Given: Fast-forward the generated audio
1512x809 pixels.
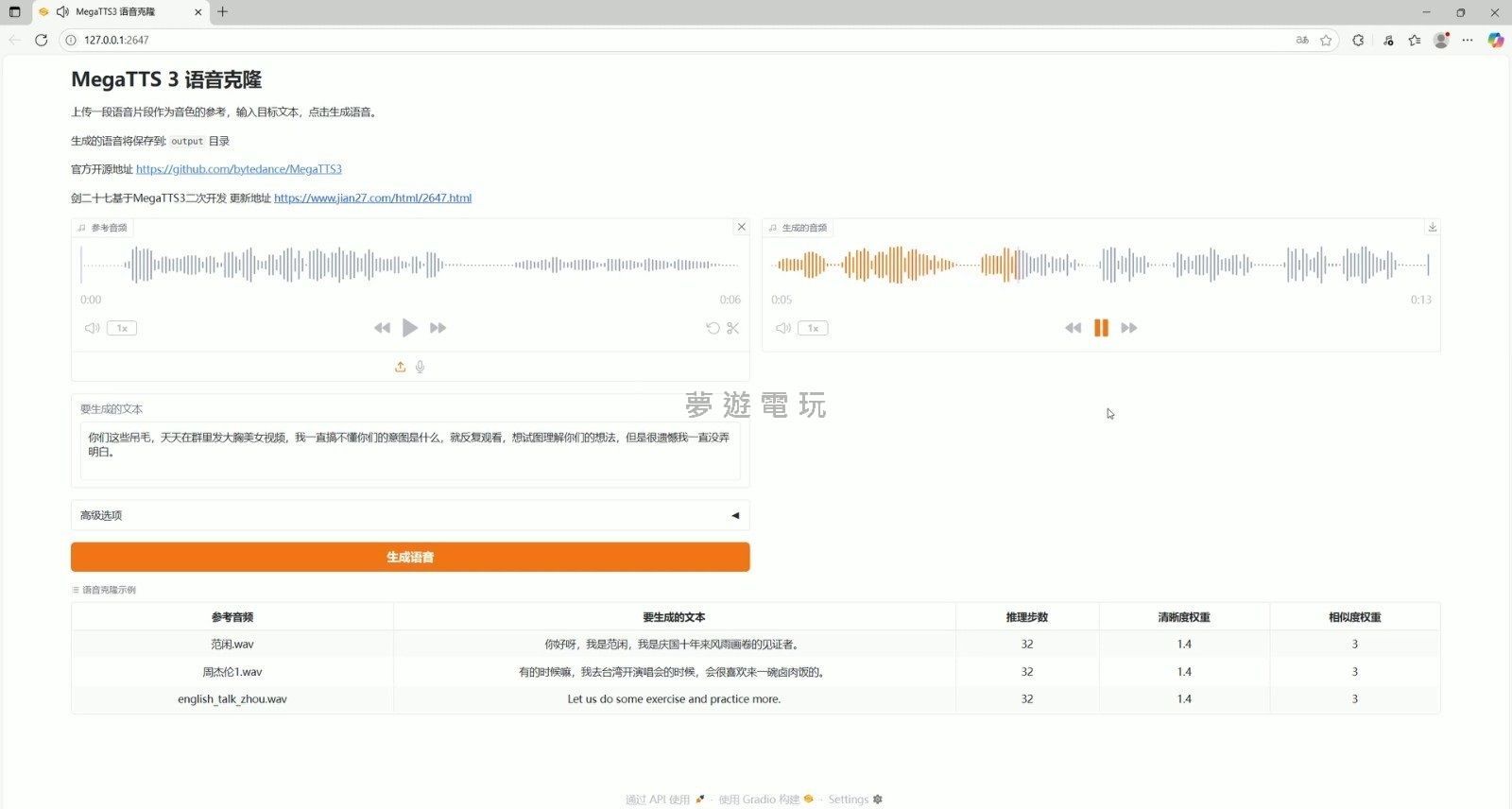Looking at the screenshot, I should coord(1129,328).
